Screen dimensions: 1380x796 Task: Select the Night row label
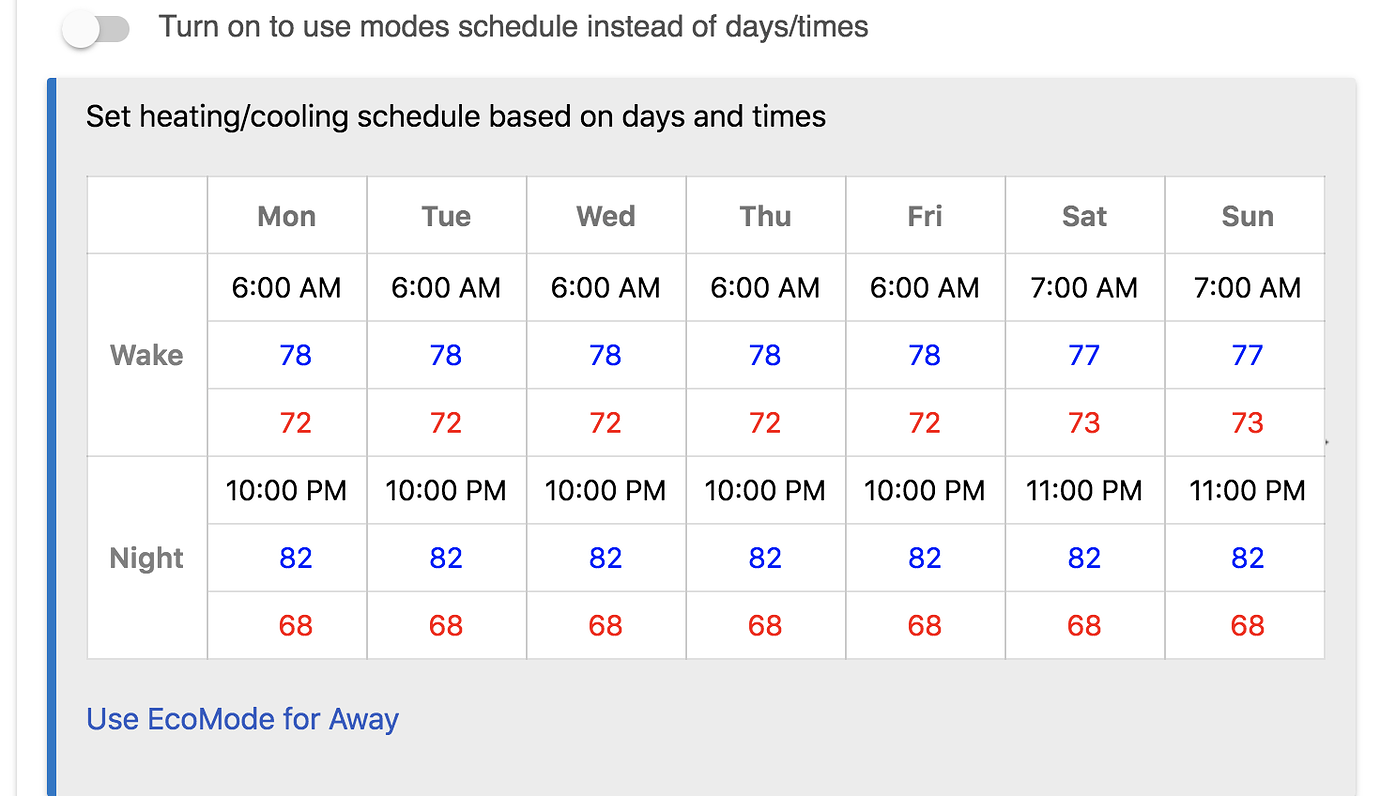(x=146, y=558)
